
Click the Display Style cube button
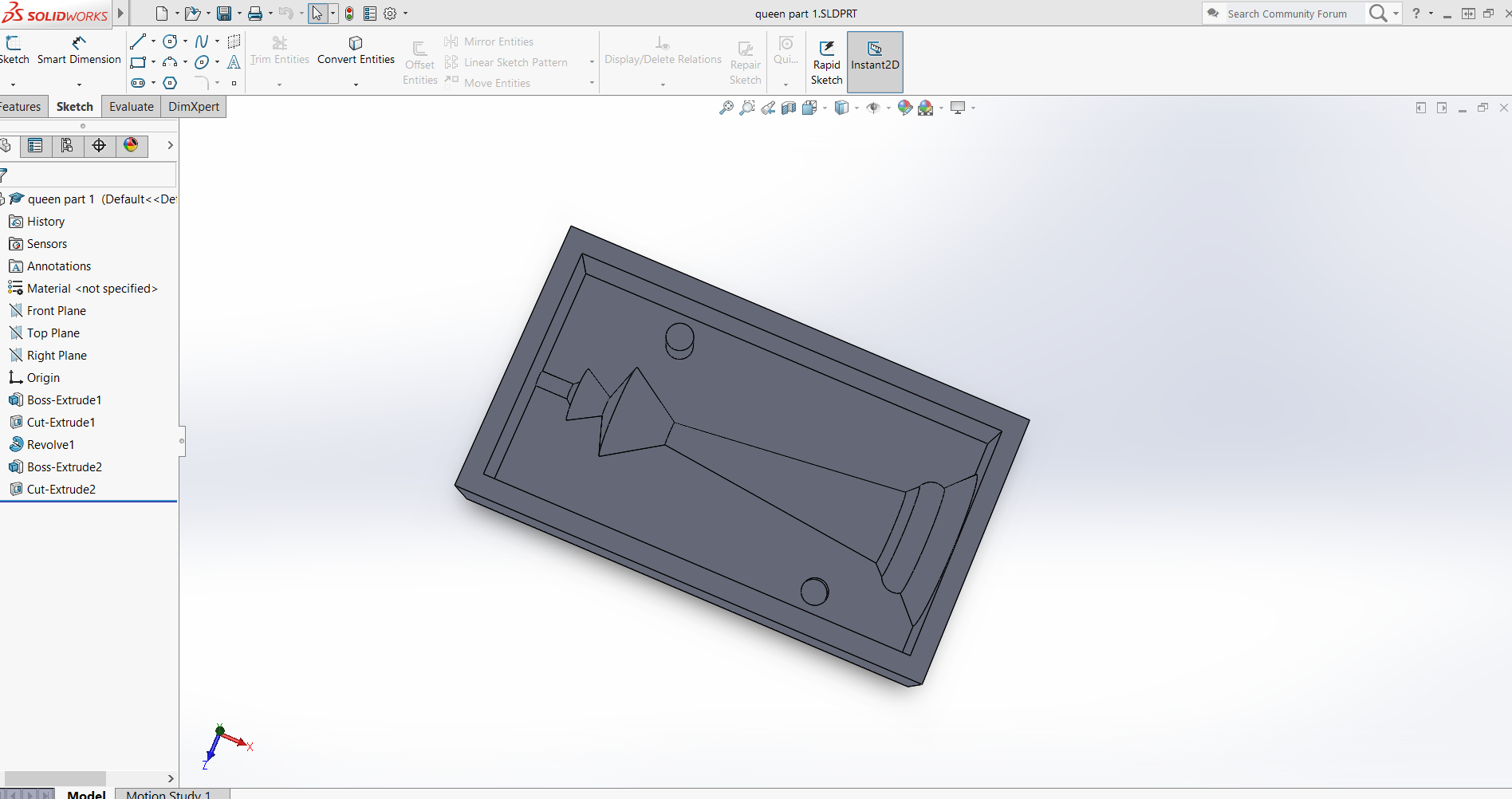pos(841,108)
